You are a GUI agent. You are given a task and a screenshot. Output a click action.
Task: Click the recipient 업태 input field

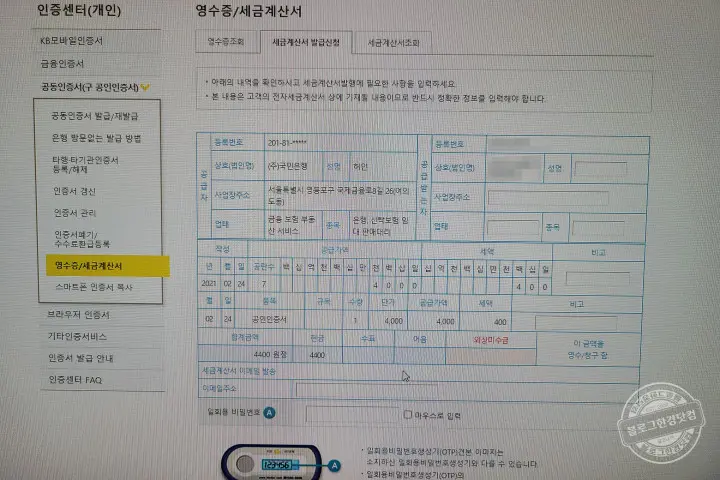click(x=512, y=227)
